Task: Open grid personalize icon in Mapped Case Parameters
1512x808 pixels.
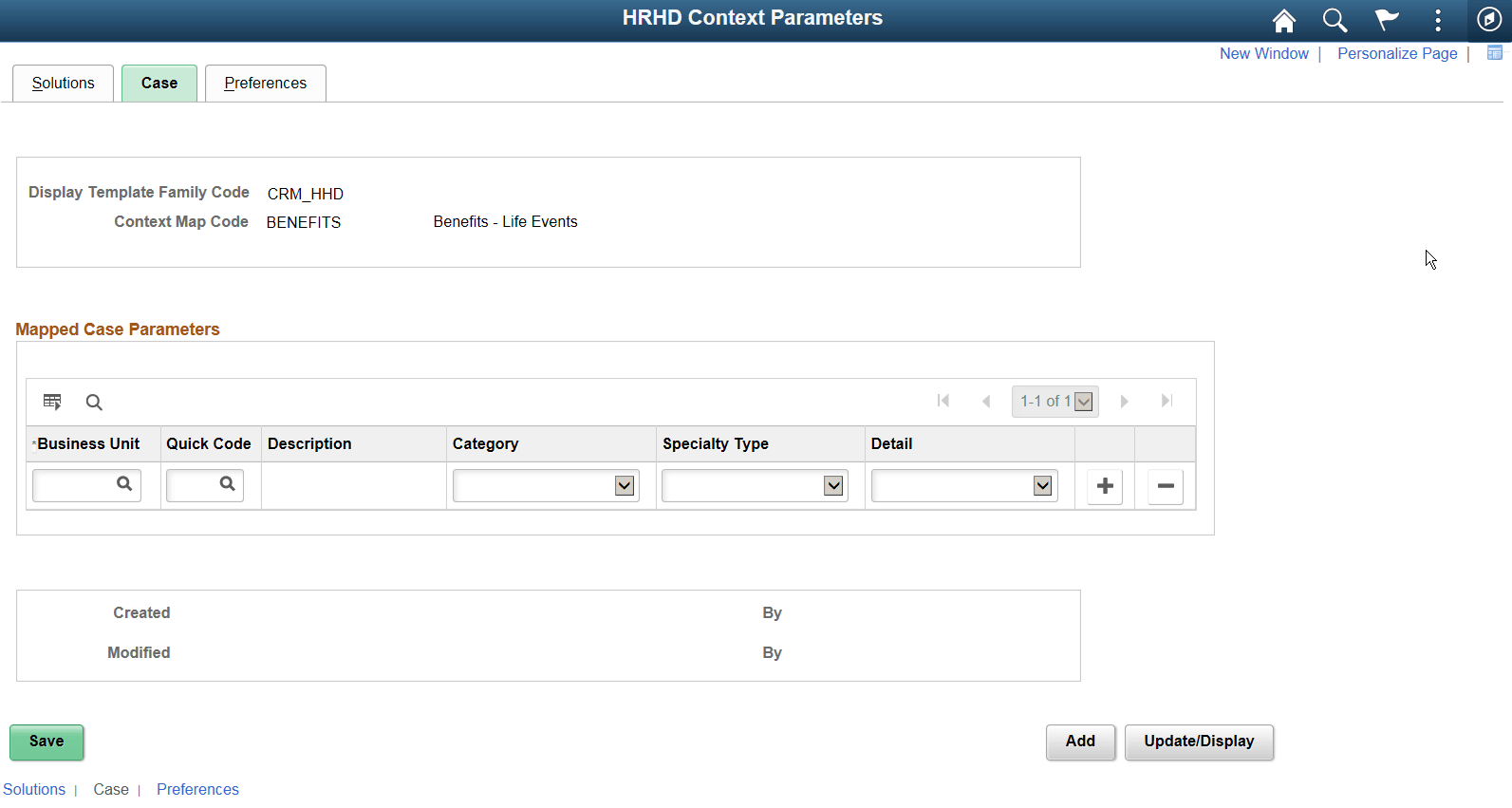Action: coord(52,402)
